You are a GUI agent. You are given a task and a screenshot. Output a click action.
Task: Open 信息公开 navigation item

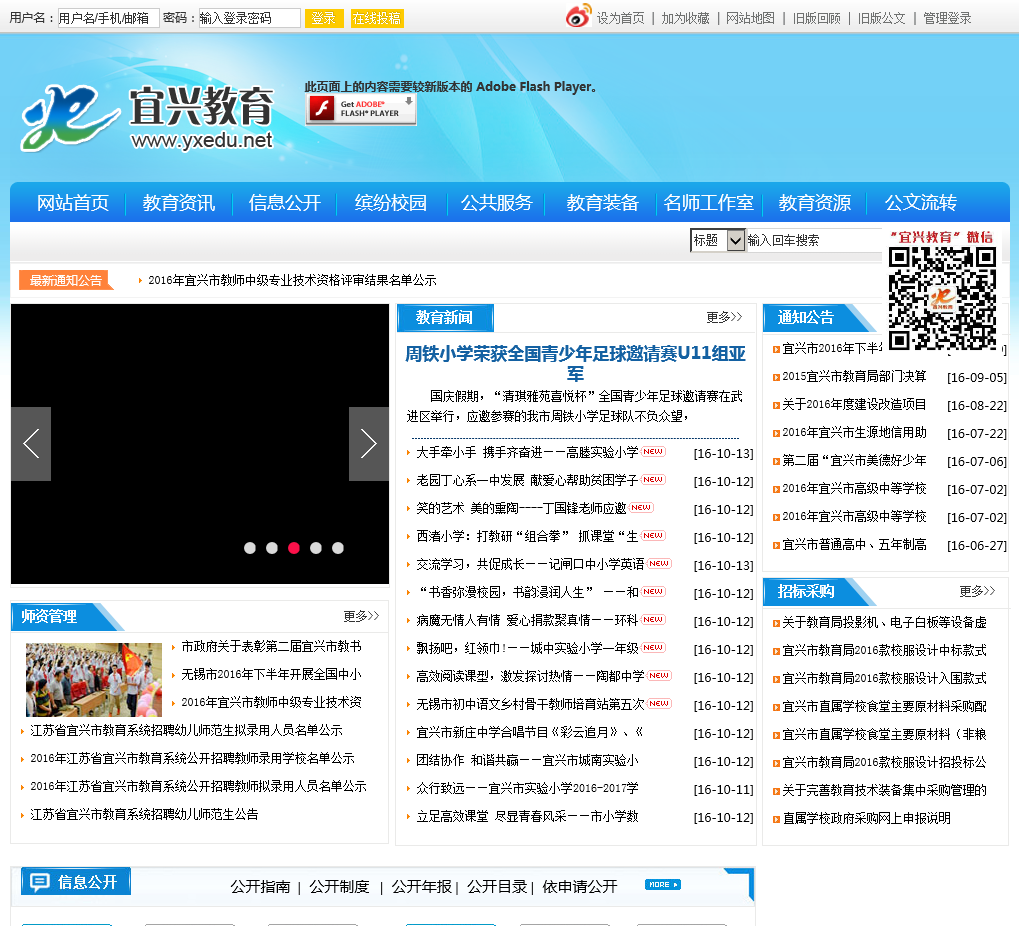coord(285,203)
